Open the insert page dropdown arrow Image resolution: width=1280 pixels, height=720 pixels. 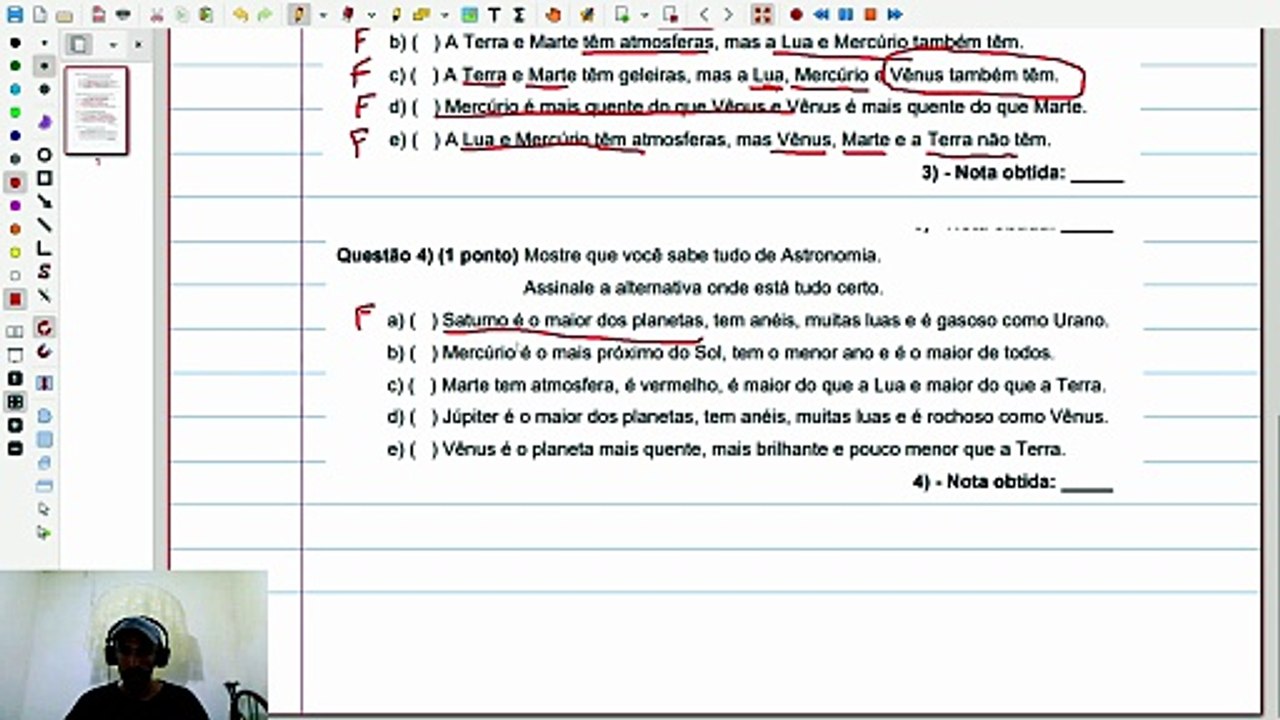point(645,15)
